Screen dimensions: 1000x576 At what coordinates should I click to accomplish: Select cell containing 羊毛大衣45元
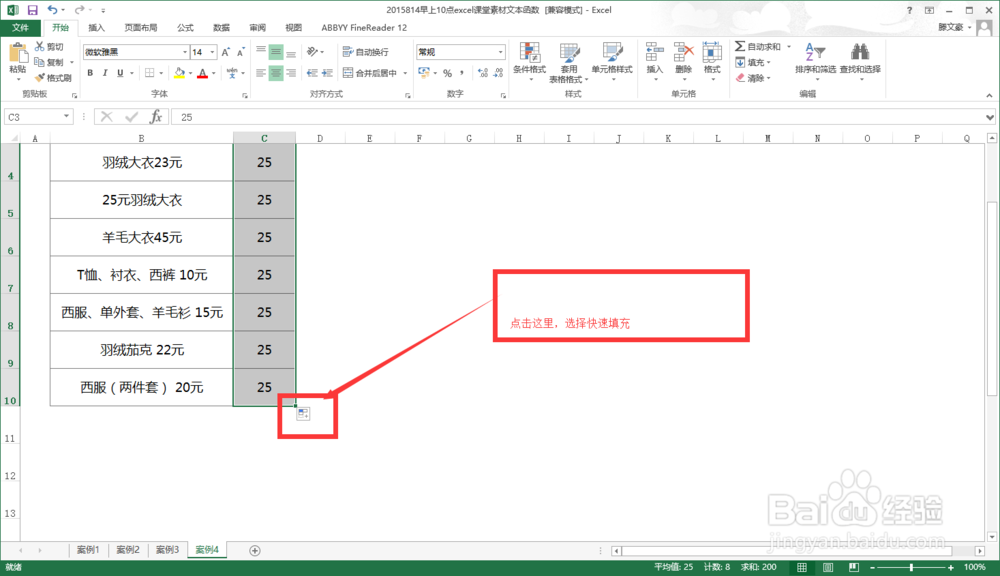[x=142, y=237]
